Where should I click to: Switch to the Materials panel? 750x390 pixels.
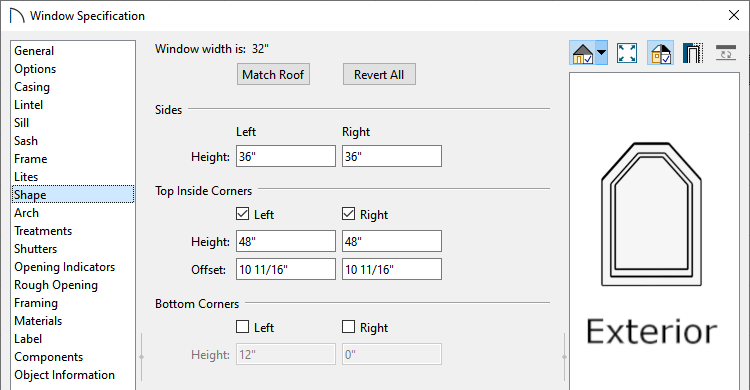click(x=73, y=321)
